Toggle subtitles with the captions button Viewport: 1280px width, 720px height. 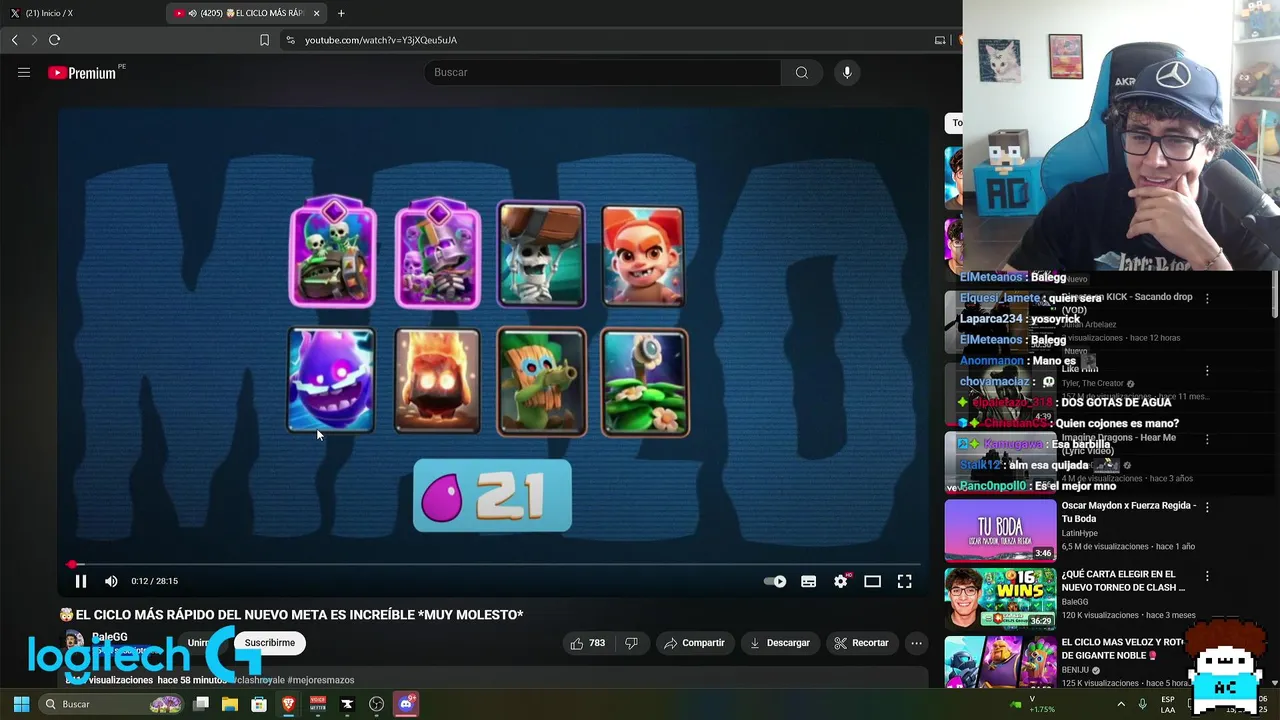click(x=808, y=581)
